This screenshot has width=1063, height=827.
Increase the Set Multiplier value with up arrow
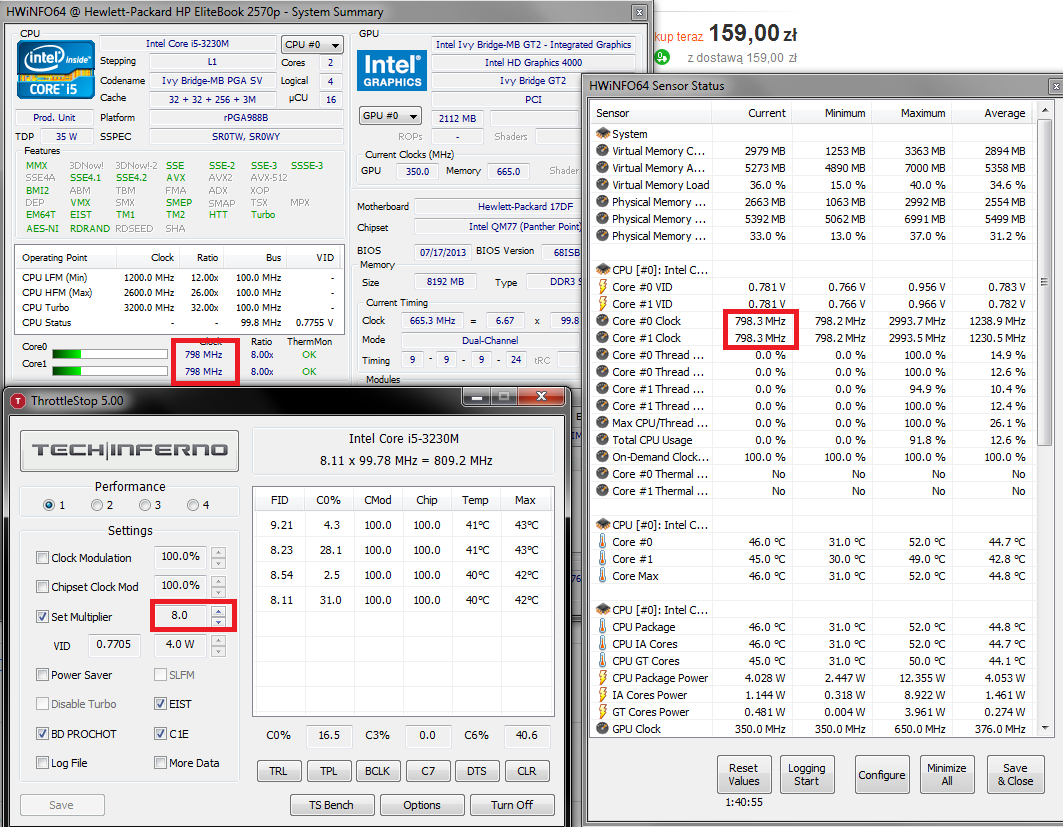218,610
